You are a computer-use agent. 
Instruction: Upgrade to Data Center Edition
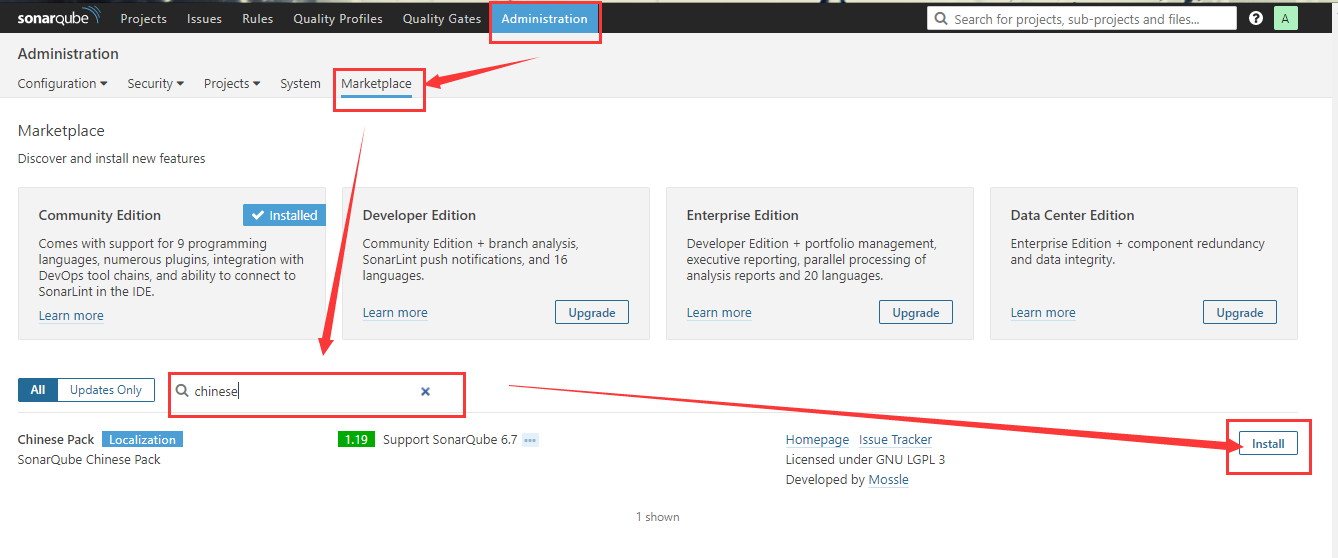click(x=1240, y=312)
